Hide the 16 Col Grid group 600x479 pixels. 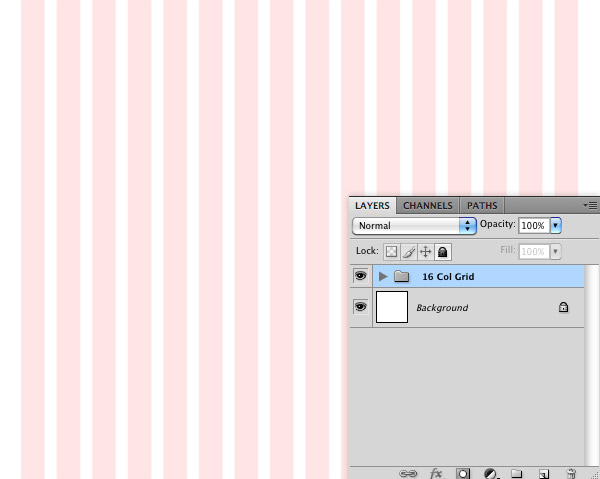(x=360, y=276)
